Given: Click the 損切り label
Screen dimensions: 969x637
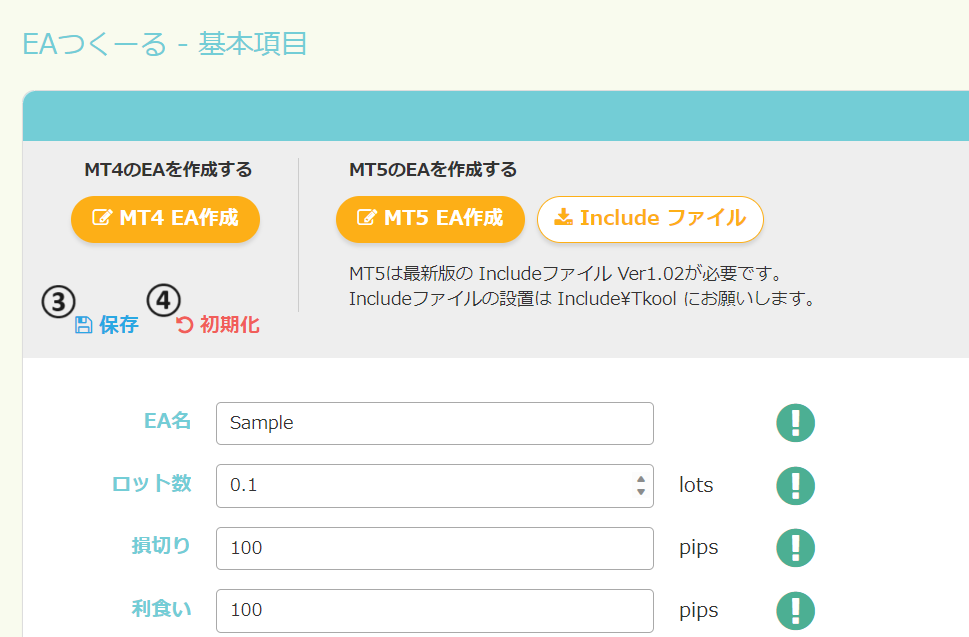Looking at the screenshot, I should click(x=161, y=546).
